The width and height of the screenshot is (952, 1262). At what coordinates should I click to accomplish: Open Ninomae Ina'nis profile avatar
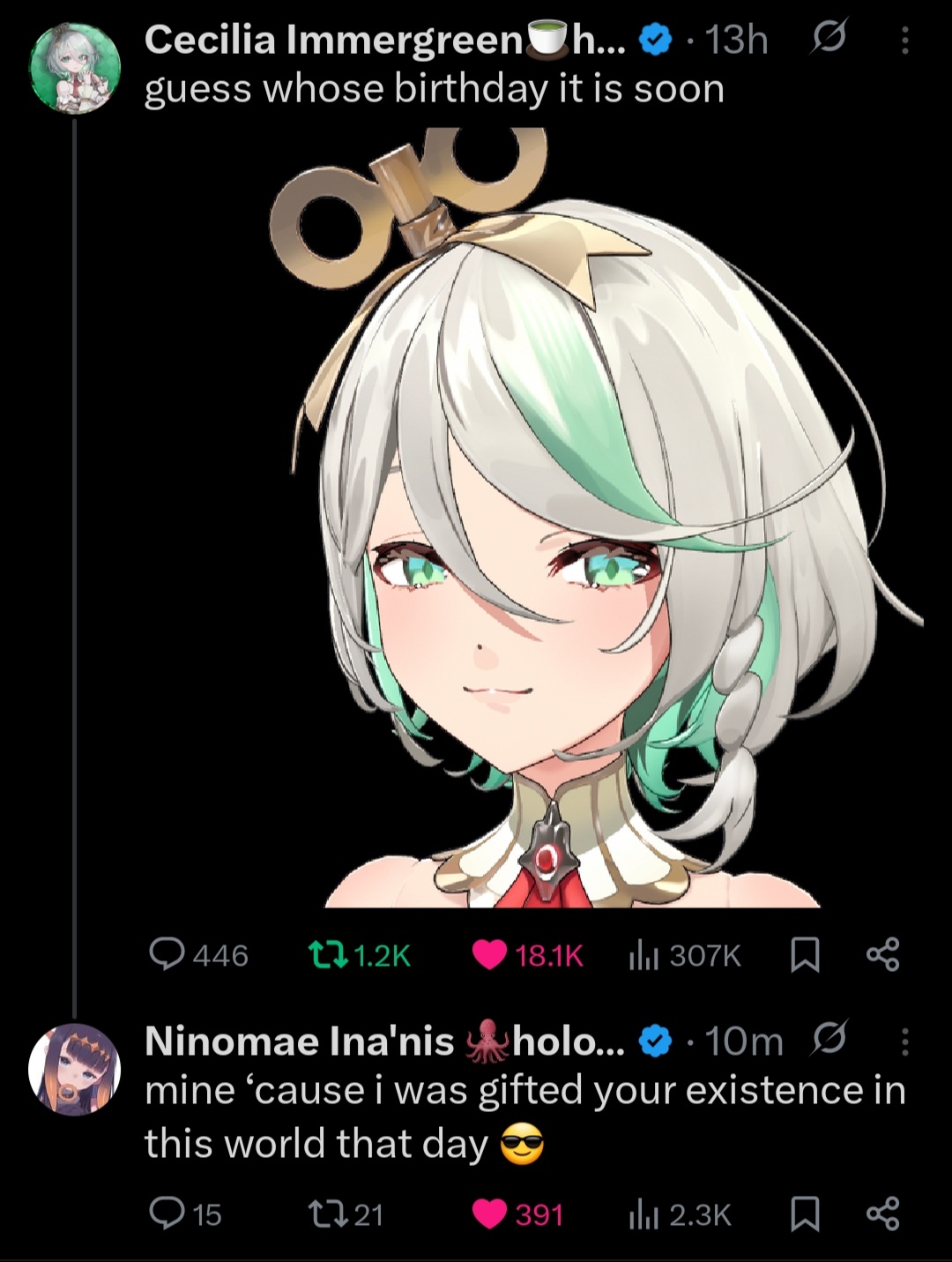tap(75, 1069)
